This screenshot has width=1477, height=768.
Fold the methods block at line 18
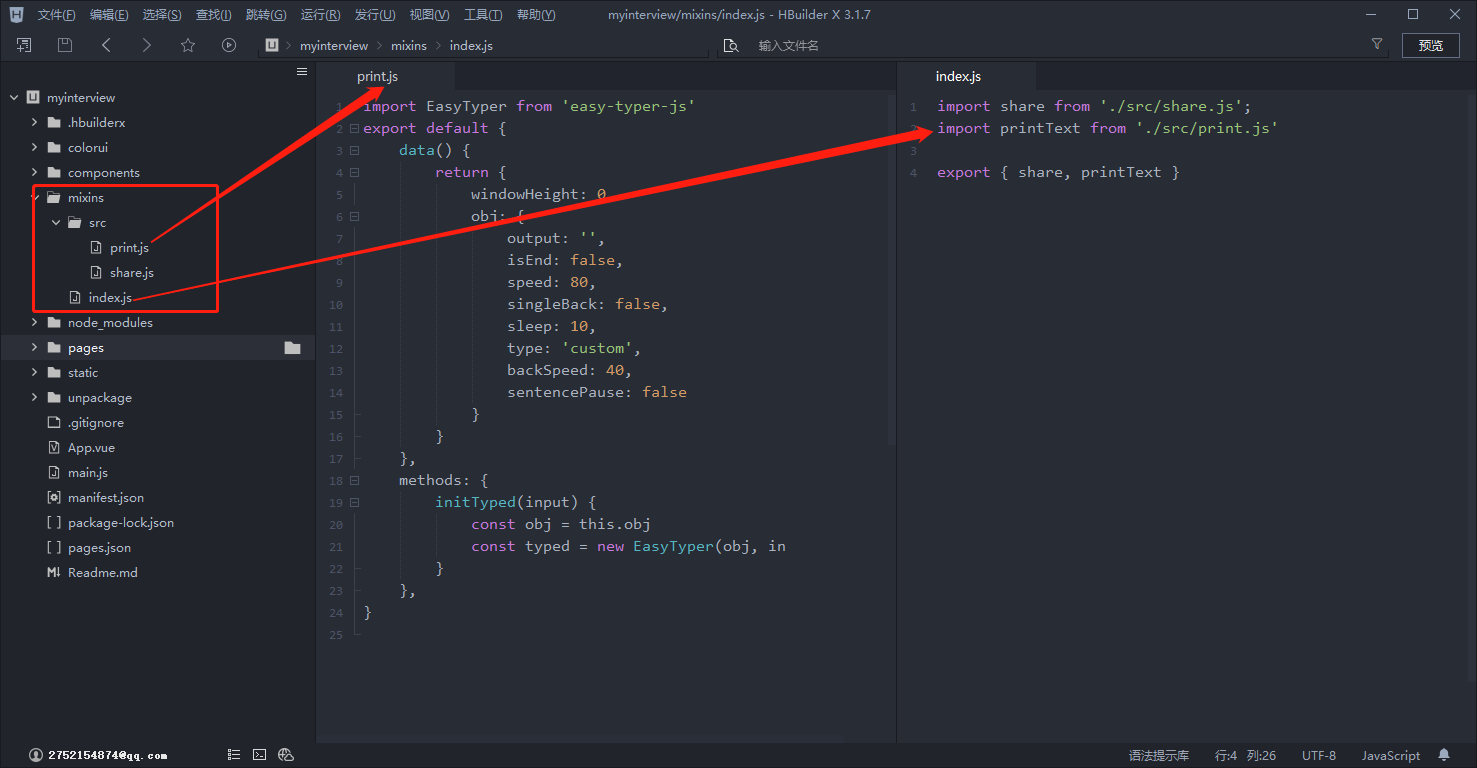pyautogui.click(x=354, y=481)
